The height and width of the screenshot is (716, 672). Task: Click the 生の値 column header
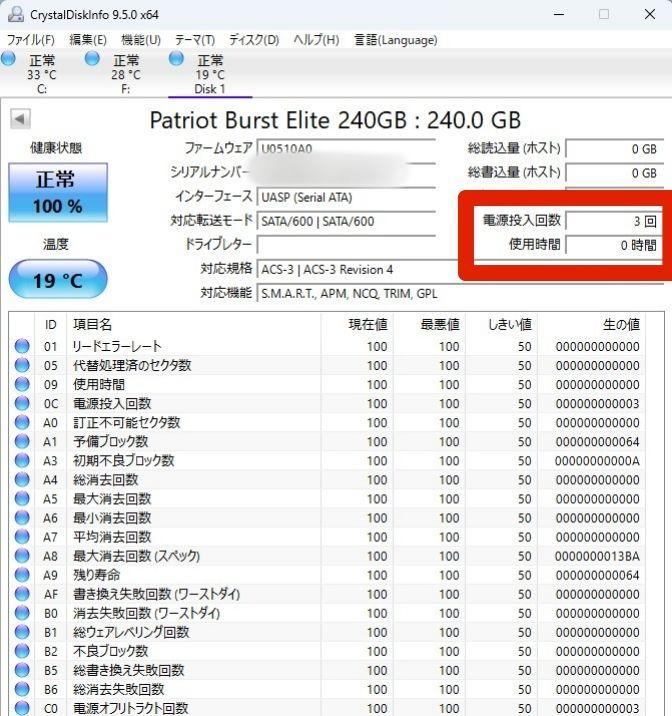tap(591, 325)
